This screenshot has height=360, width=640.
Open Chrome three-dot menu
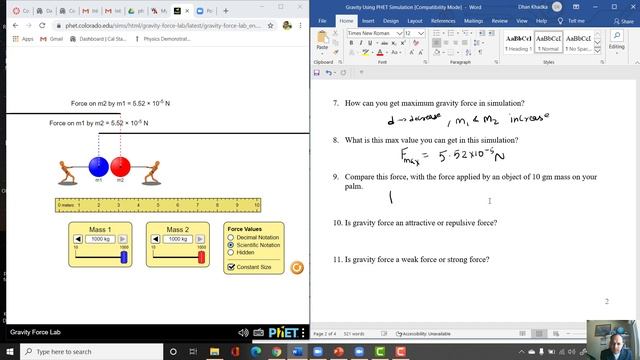[300, 25]
